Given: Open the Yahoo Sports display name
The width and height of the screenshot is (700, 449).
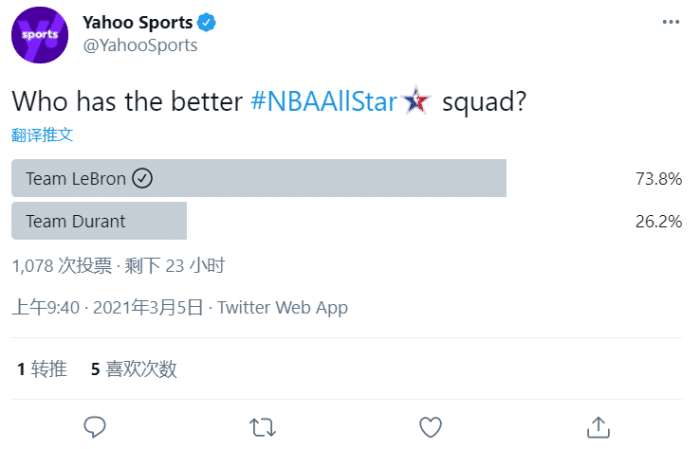Looking at the screenshot, I should pyautogui.click(x=138, y=22).
